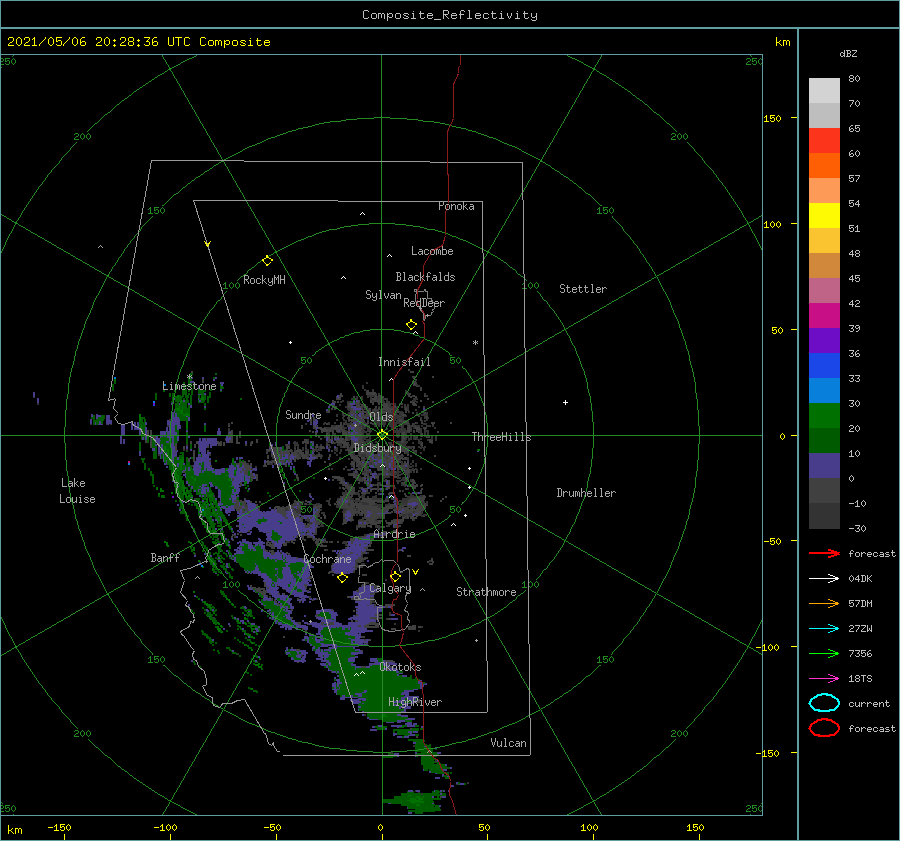900x841 pixels.
Task: Click the RockyMH label
Action: 264,280
